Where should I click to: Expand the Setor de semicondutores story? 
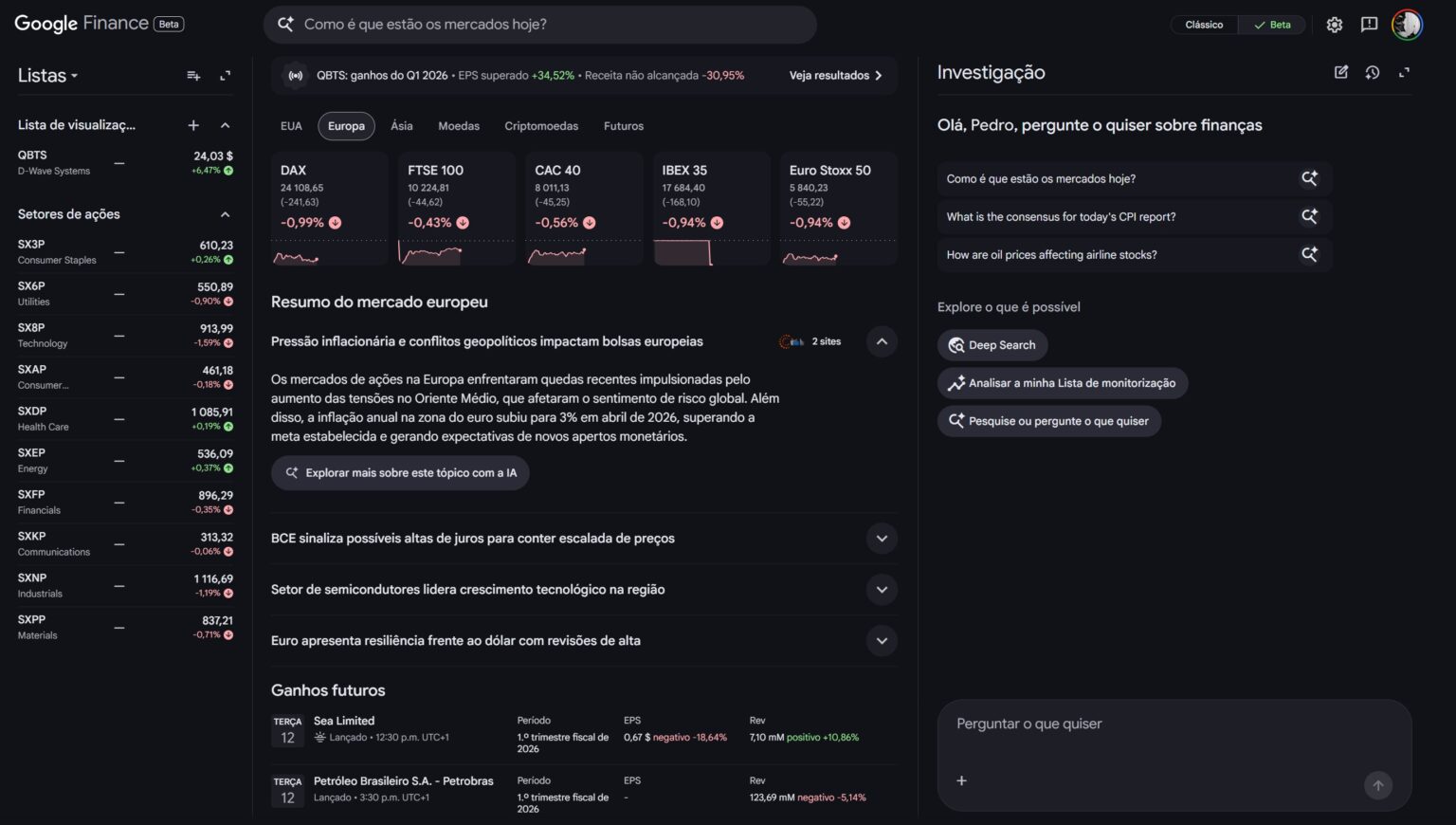882,590
